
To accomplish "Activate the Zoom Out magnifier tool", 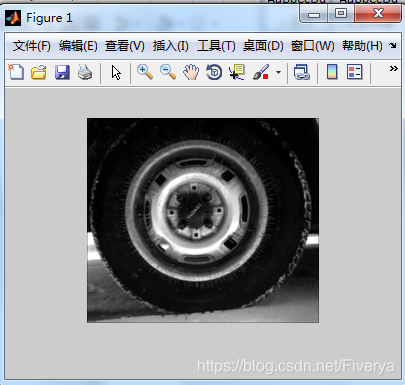I will pyautogui.click(x=168, y=72).
